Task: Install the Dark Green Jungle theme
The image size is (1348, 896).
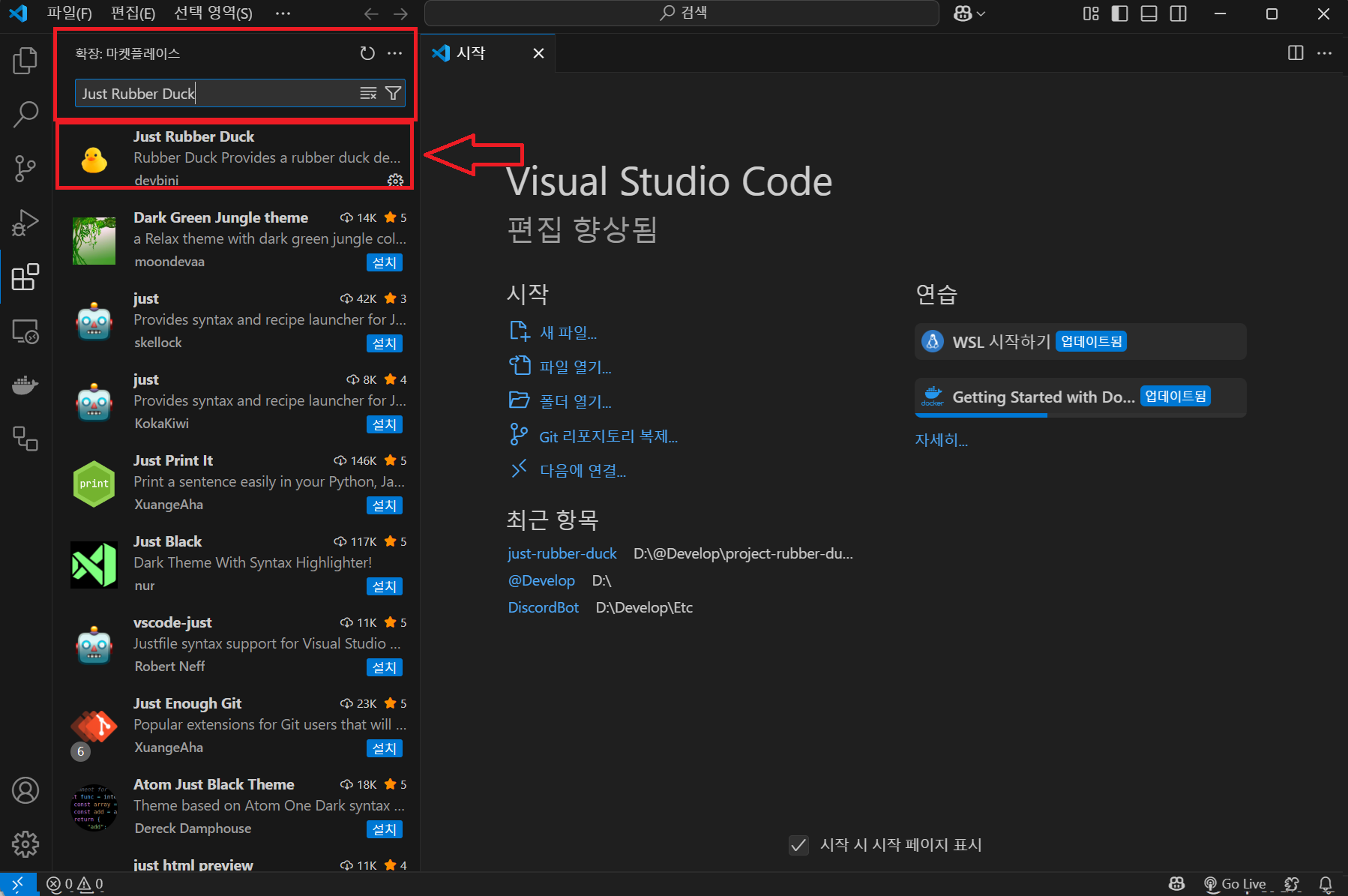Action: (x=385, y=262)
